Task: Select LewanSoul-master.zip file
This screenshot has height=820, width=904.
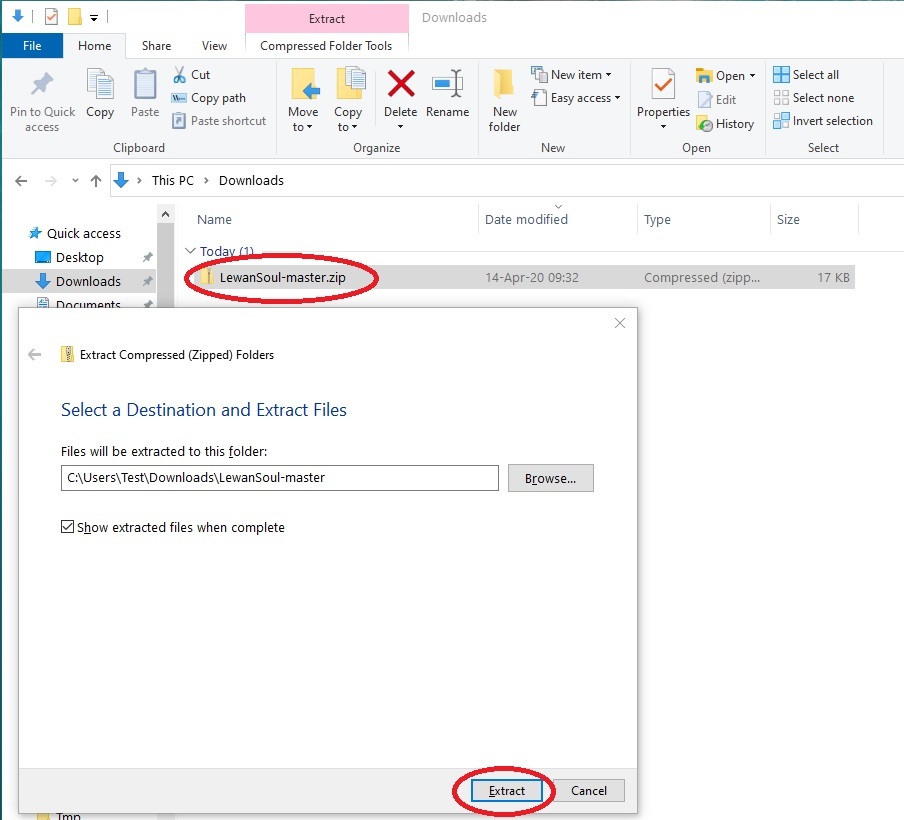Action: click(x=282, y=277)
